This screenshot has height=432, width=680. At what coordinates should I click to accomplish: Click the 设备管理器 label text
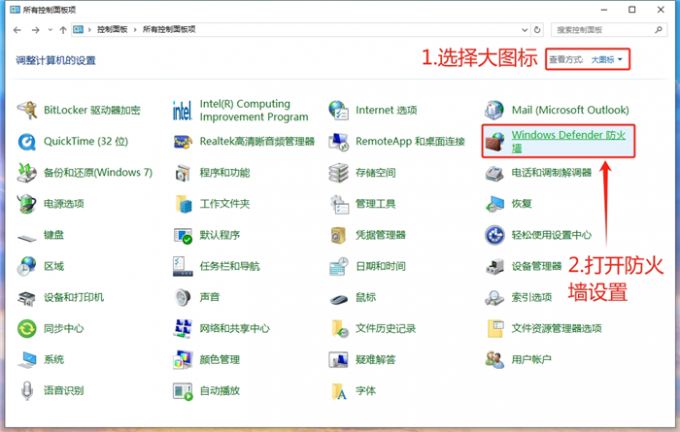536,266
